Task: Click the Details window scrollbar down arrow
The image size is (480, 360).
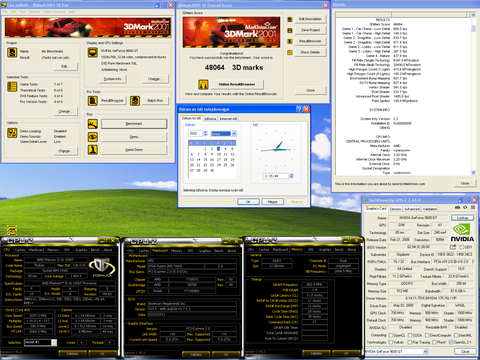Action: (473, 172)
